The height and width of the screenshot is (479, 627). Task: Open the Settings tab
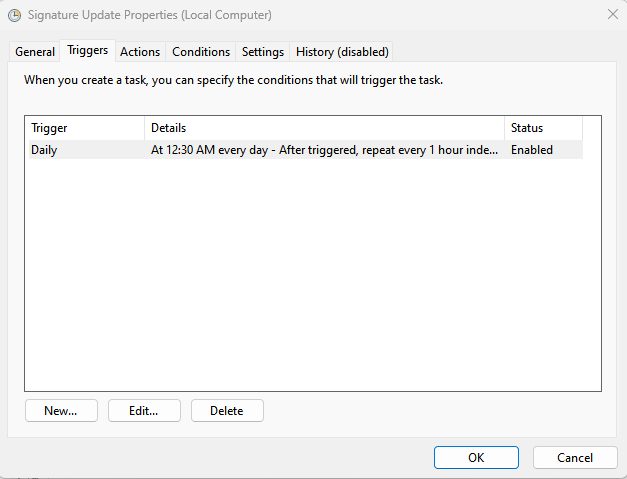[263, 52]
